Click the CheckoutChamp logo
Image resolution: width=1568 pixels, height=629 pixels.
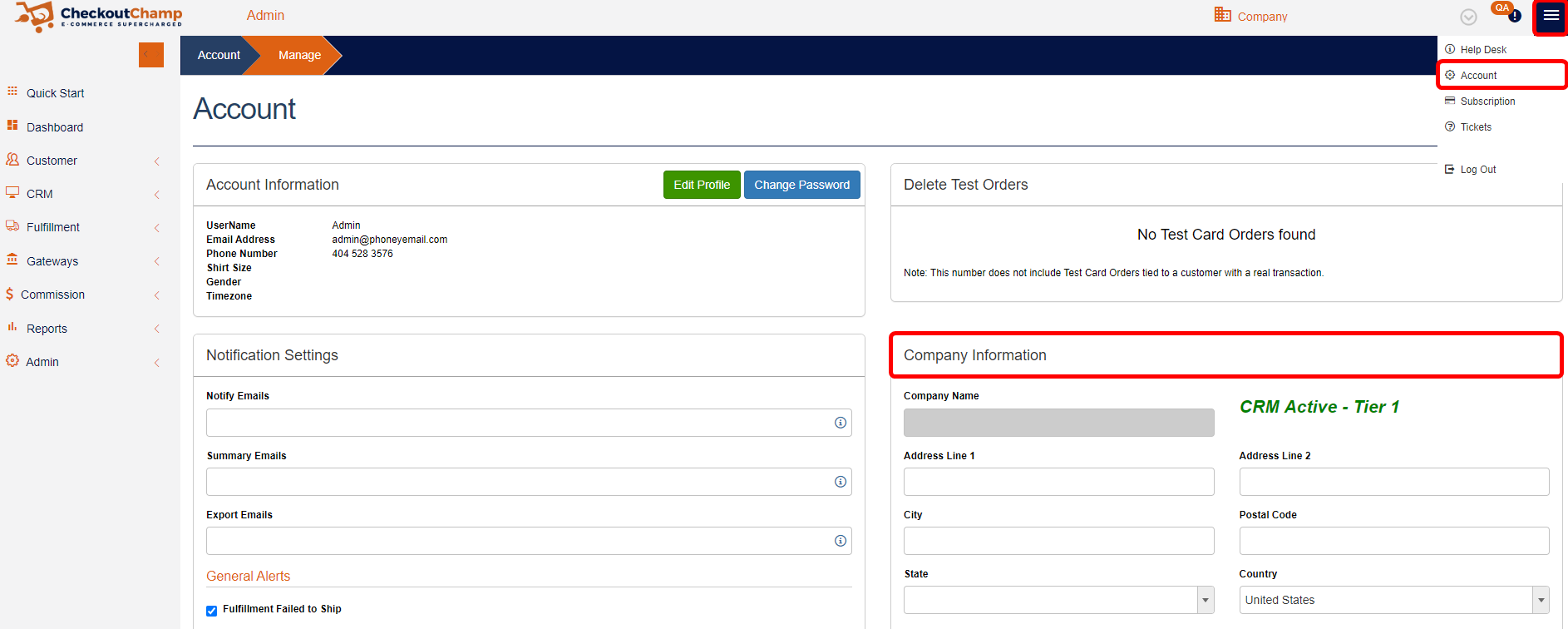pos(98,16)
